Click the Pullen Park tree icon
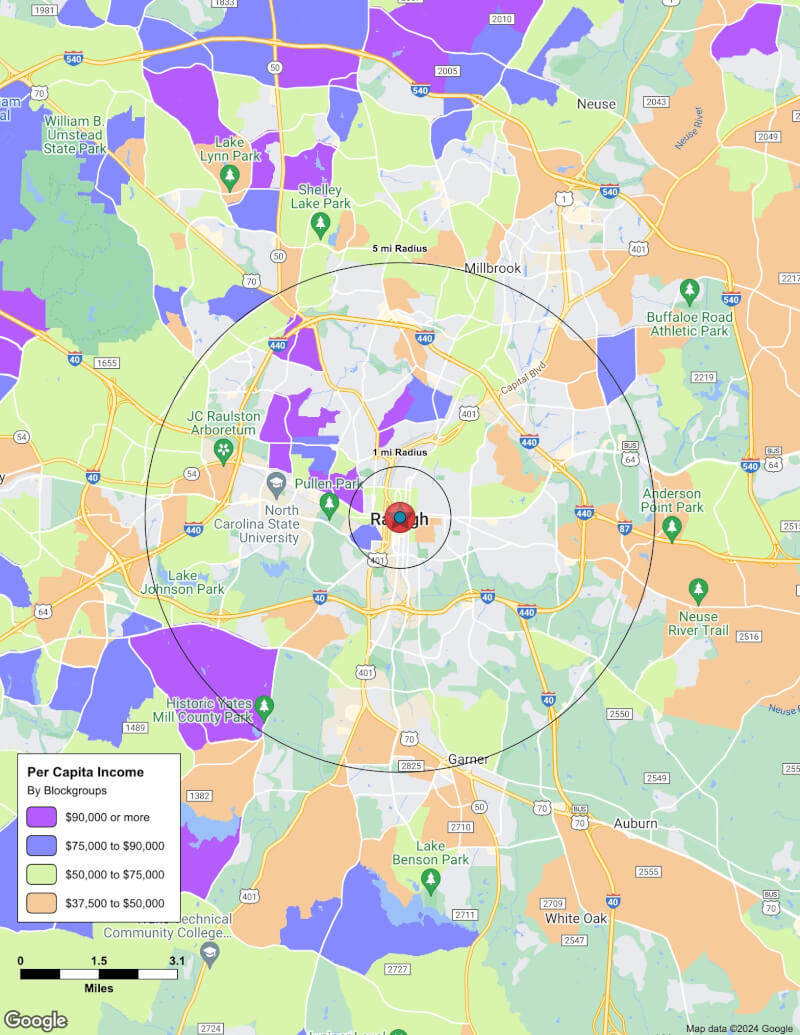 tap(328, 507)
